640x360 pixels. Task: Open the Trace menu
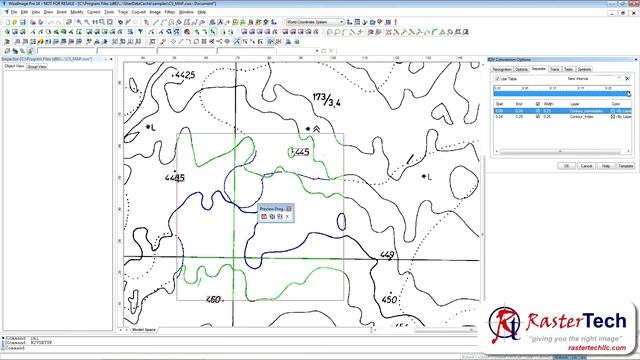pos(122,12)
